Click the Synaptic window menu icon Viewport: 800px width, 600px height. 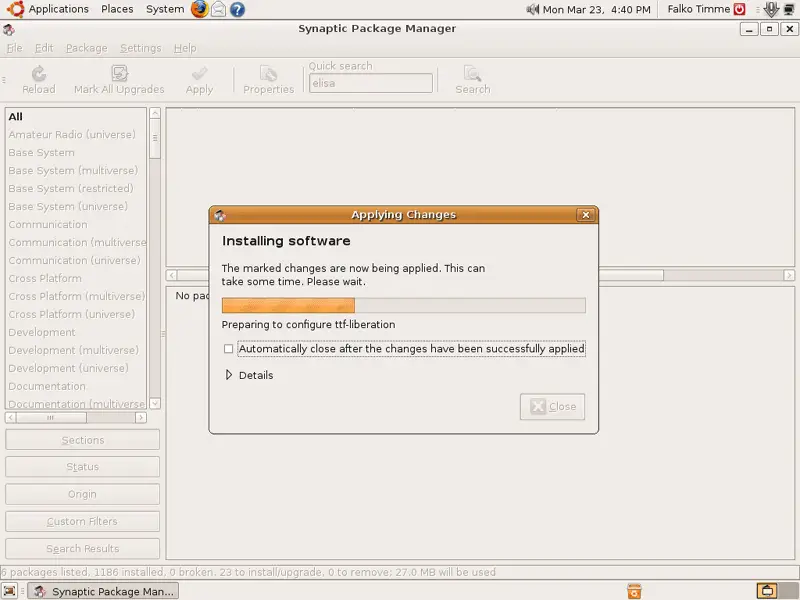coord(9,30)
